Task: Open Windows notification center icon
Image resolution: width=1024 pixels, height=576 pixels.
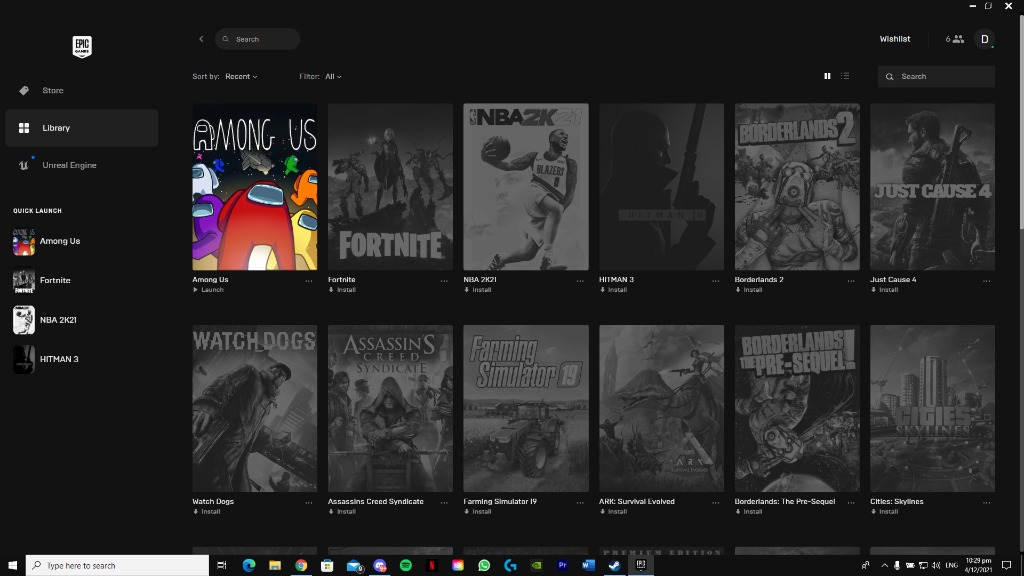Action: point(1006,566)
